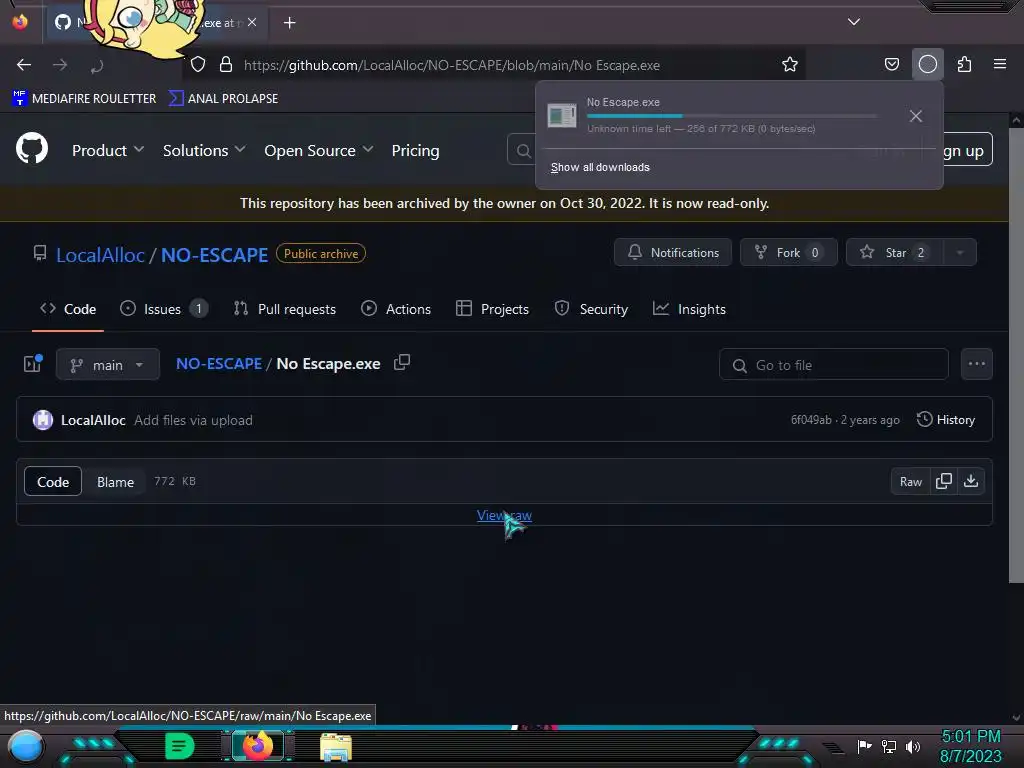Open the tracking protection shield icon
This screenshot has height=768, width=1024.
198,65
